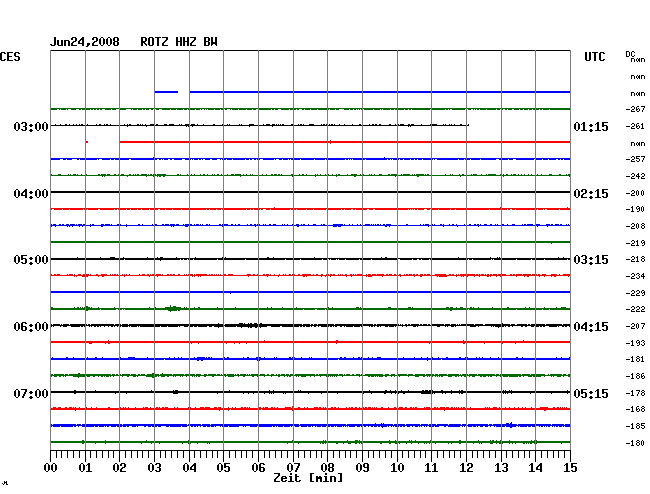Viewport: 650px width, 494px height.
Task: Click the DC value -207
Action: tap(635, 326)
